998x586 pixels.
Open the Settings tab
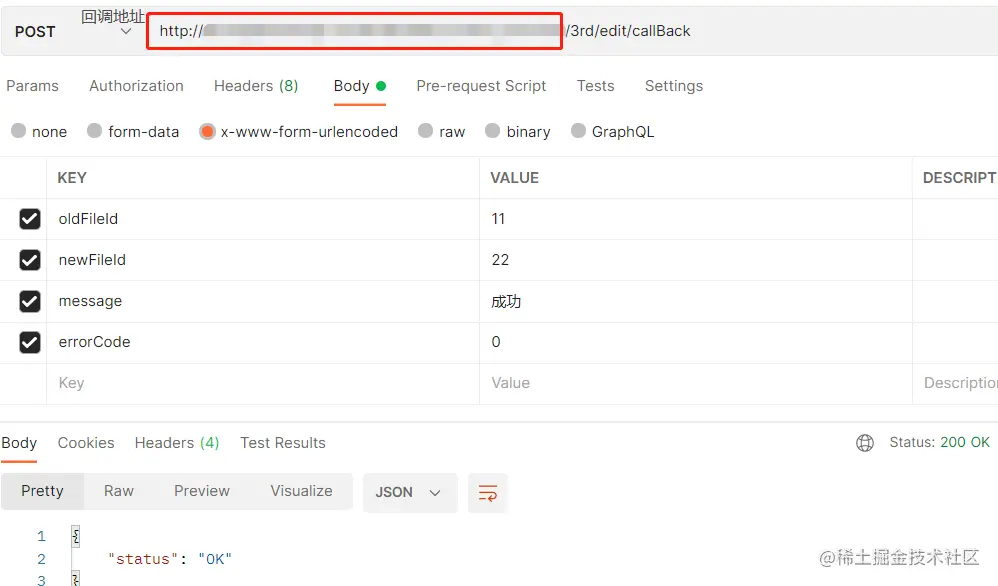point(674,86)
